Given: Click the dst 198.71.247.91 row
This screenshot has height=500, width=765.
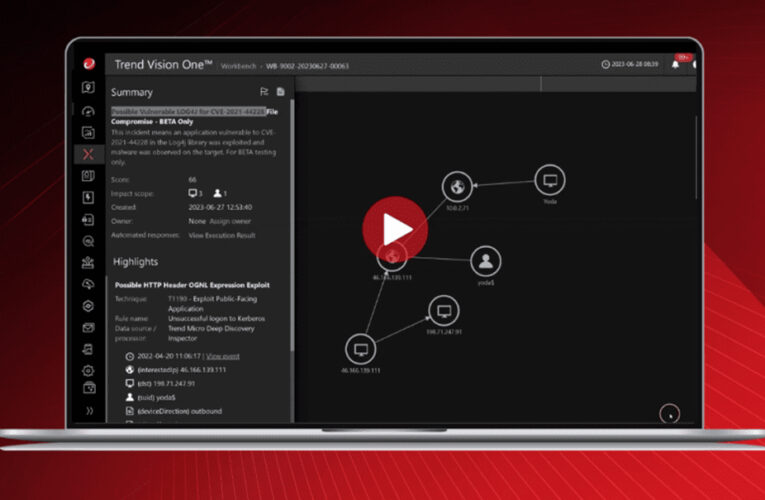Looking at the screenshot, I should [x=160, y=383].
